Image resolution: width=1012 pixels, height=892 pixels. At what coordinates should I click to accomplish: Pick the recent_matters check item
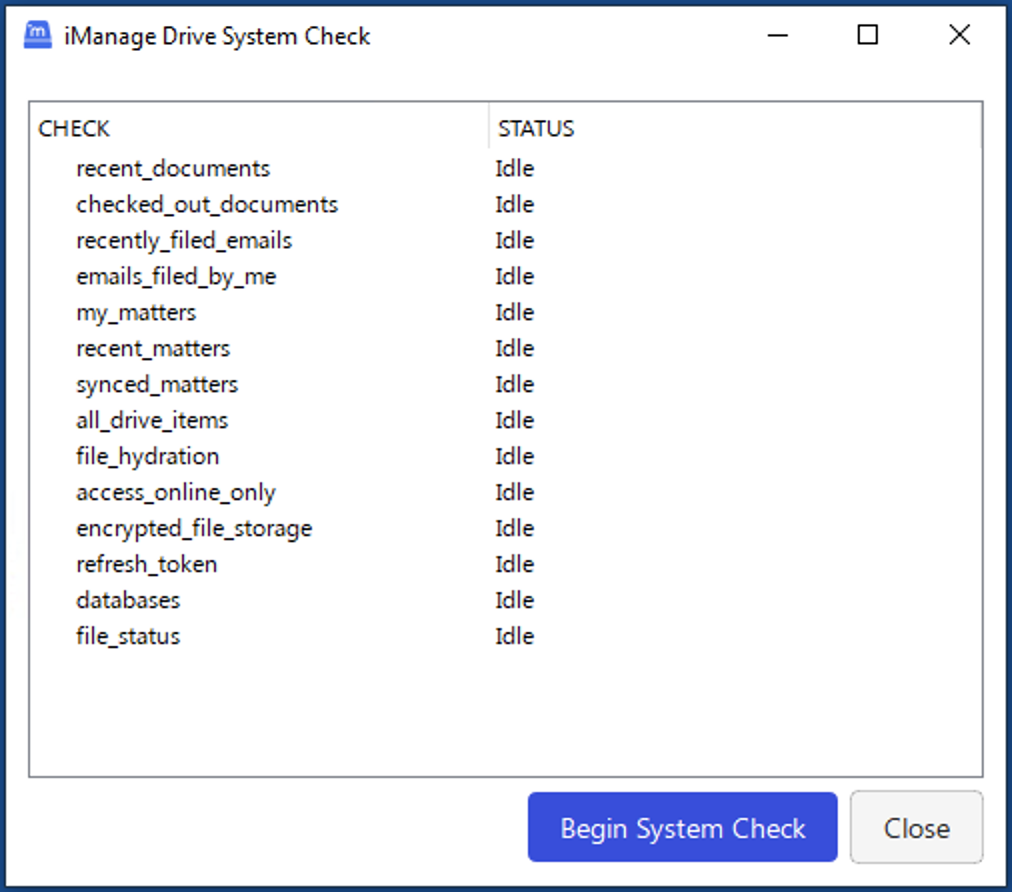[153, 348]
